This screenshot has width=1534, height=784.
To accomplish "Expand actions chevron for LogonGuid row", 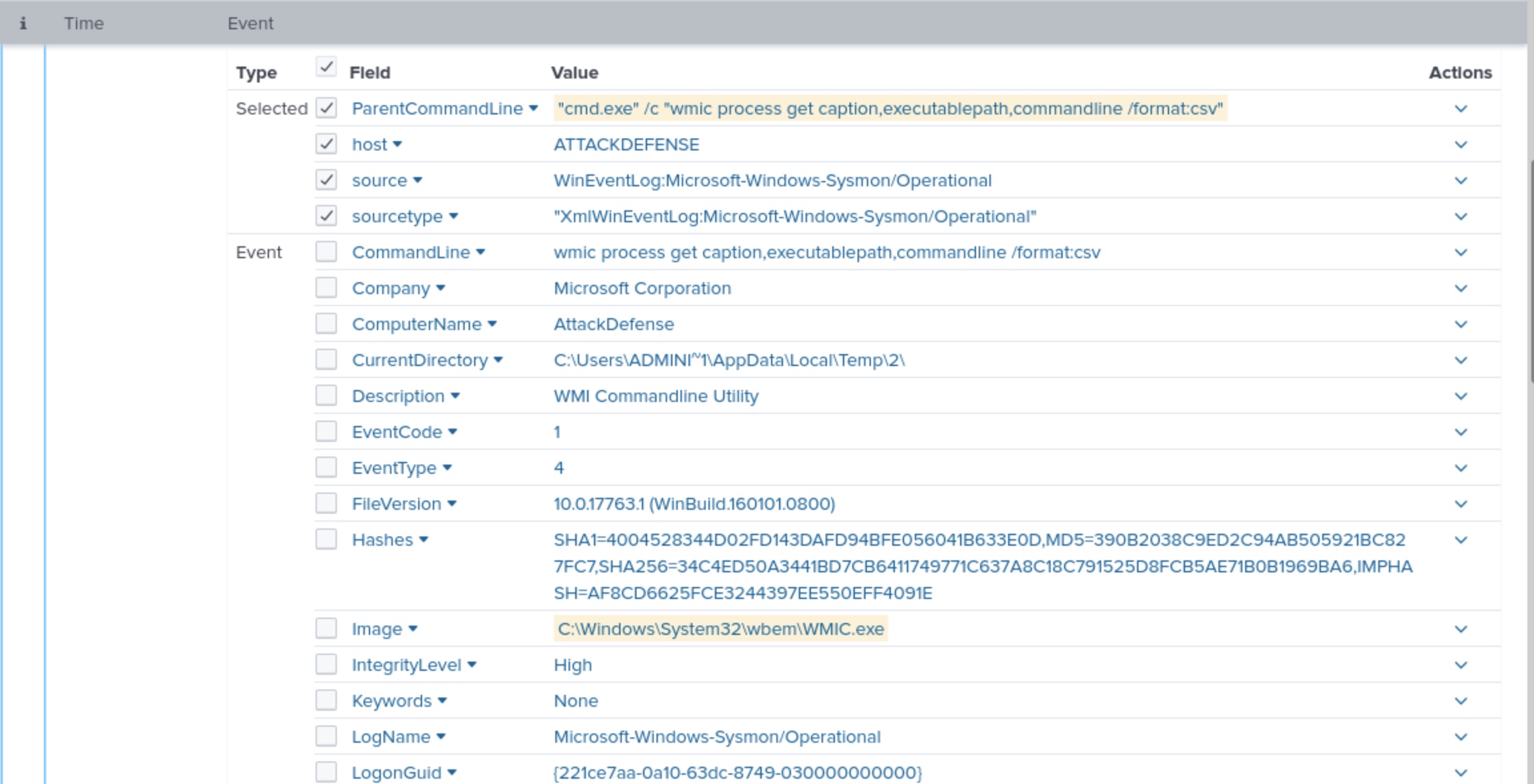I will coord(1461,773).
